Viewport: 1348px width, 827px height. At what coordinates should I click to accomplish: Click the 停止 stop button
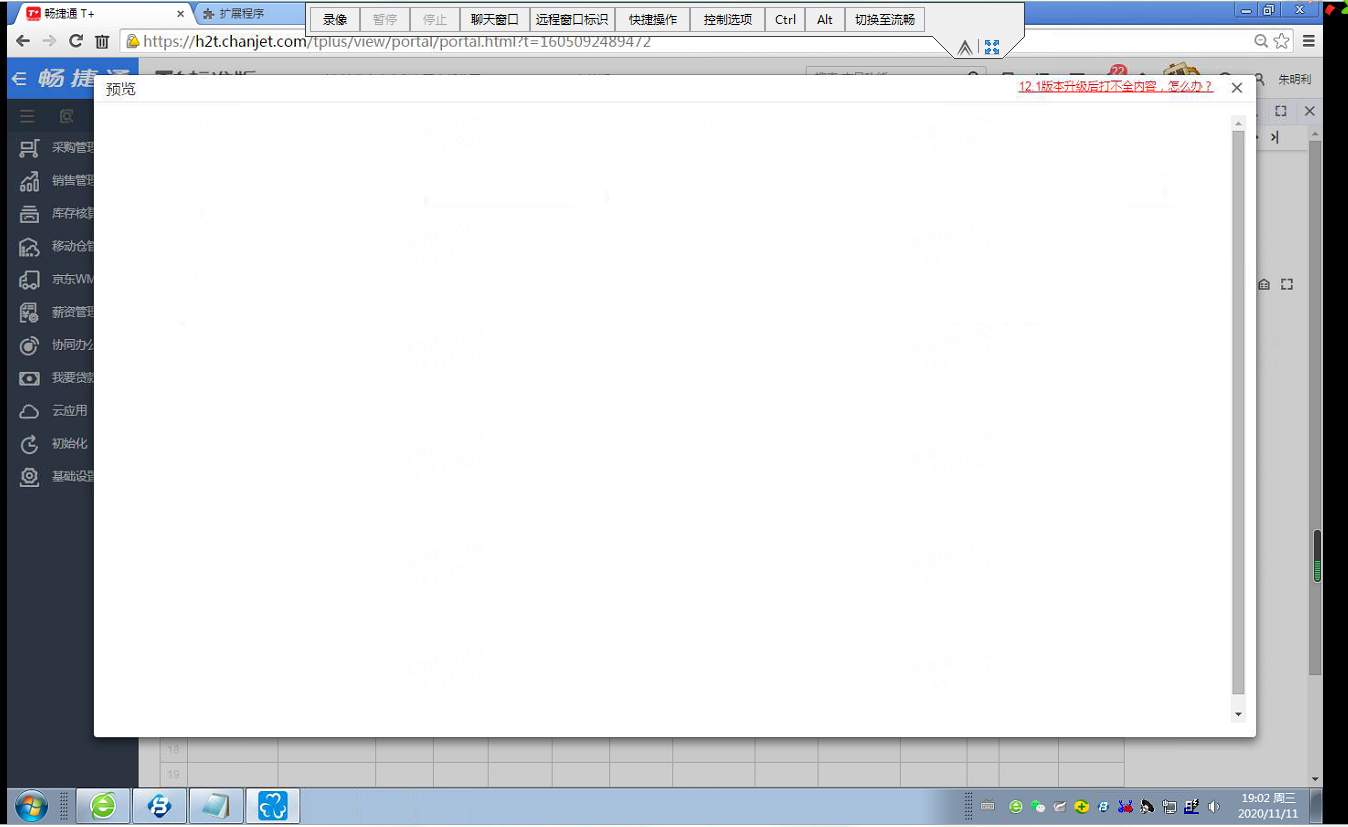point(435,20)
